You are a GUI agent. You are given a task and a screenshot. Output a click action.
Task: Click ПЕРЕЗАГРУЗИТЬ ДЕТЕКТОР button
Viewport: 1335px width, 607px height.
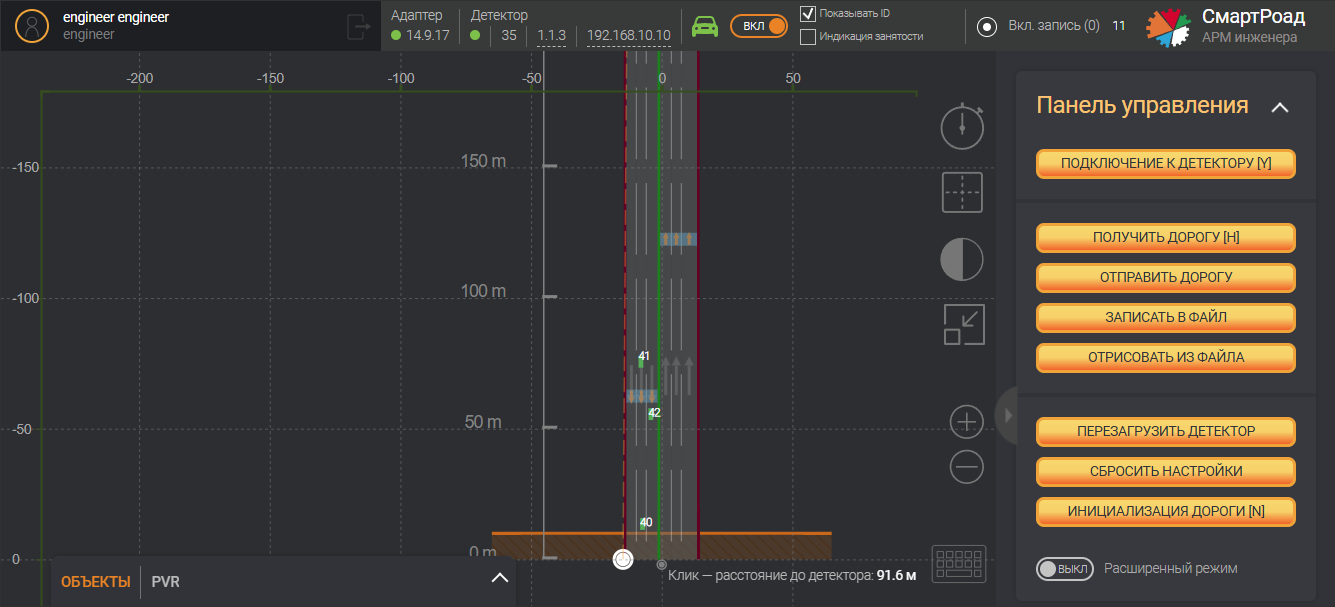[x=1166, y=432]
